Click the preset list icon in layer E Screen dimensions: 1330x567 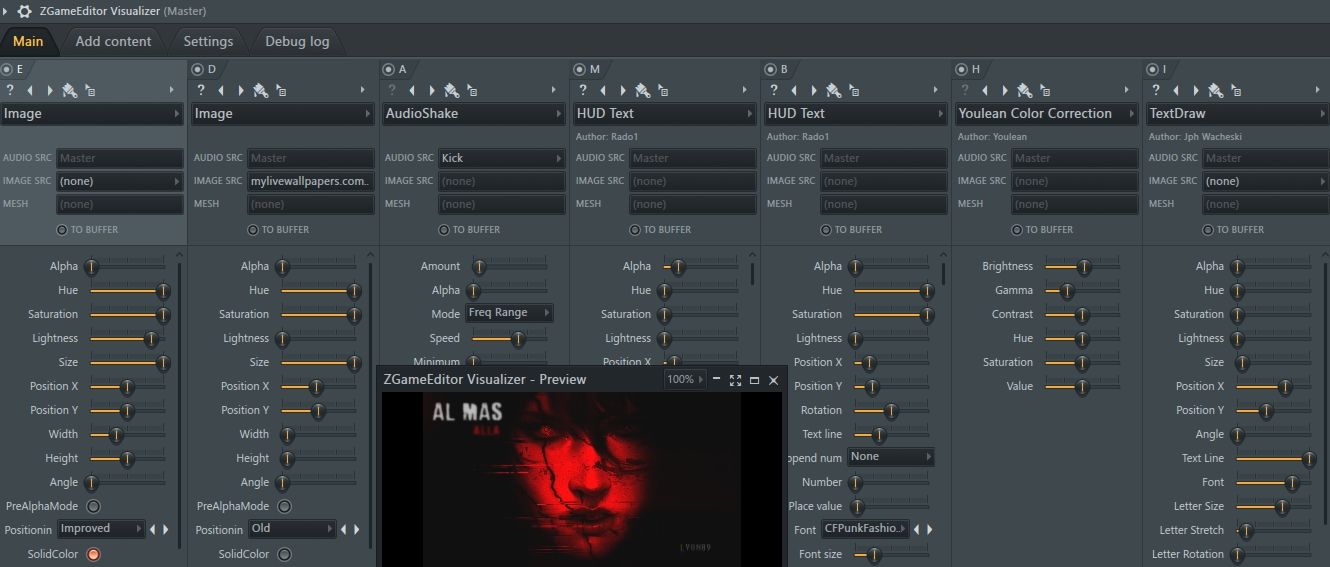(x=90, y=91)
